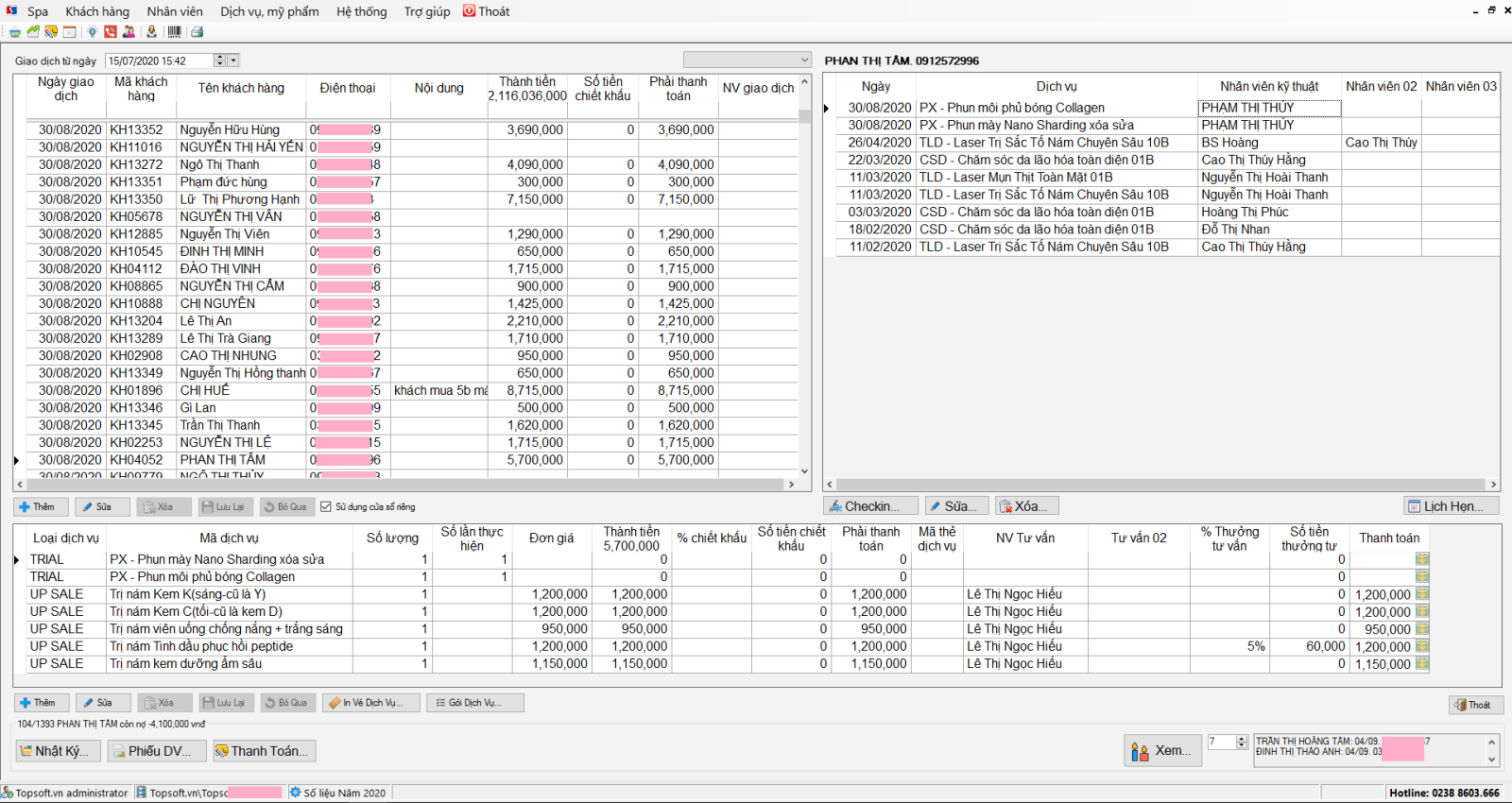Click the transaction date input field
The width and height of the screenshot is (1512, 803).
pos(159,60)
